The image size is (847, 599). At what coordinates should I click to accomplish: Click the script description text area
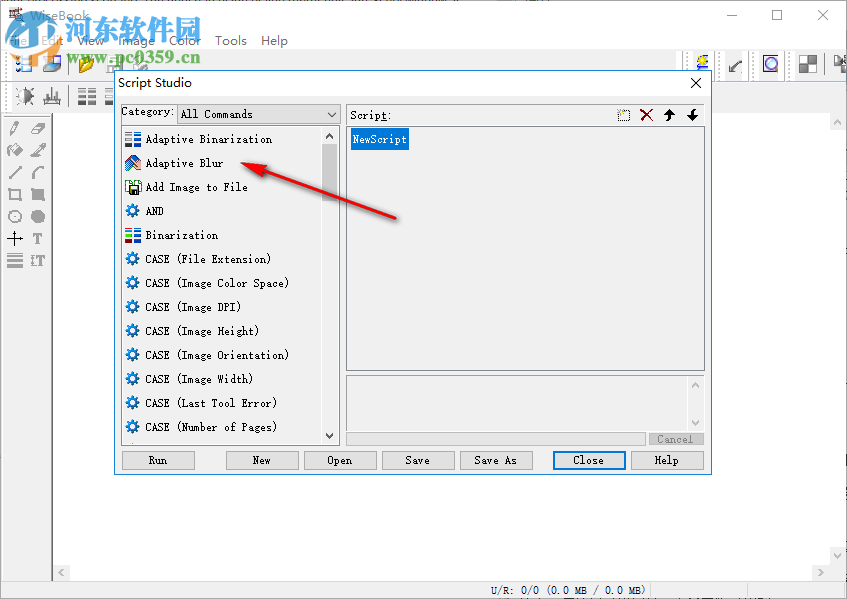click(517, 403)
